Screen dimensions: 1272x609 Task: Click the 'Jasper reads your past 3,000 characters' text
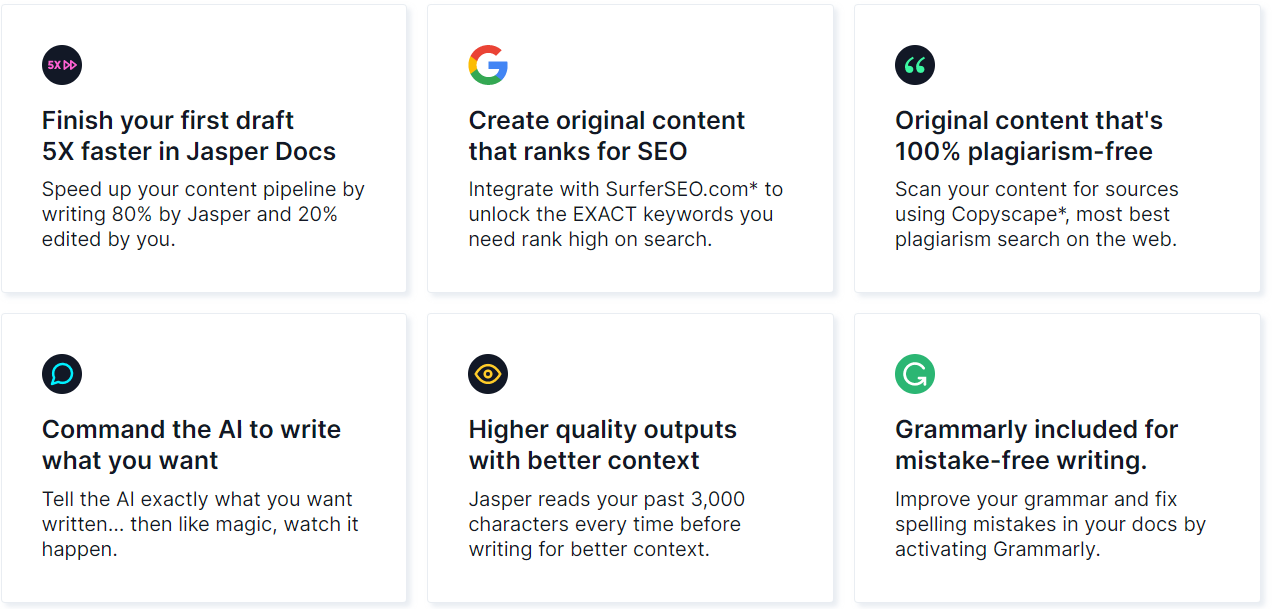click(x=607, y=524)
